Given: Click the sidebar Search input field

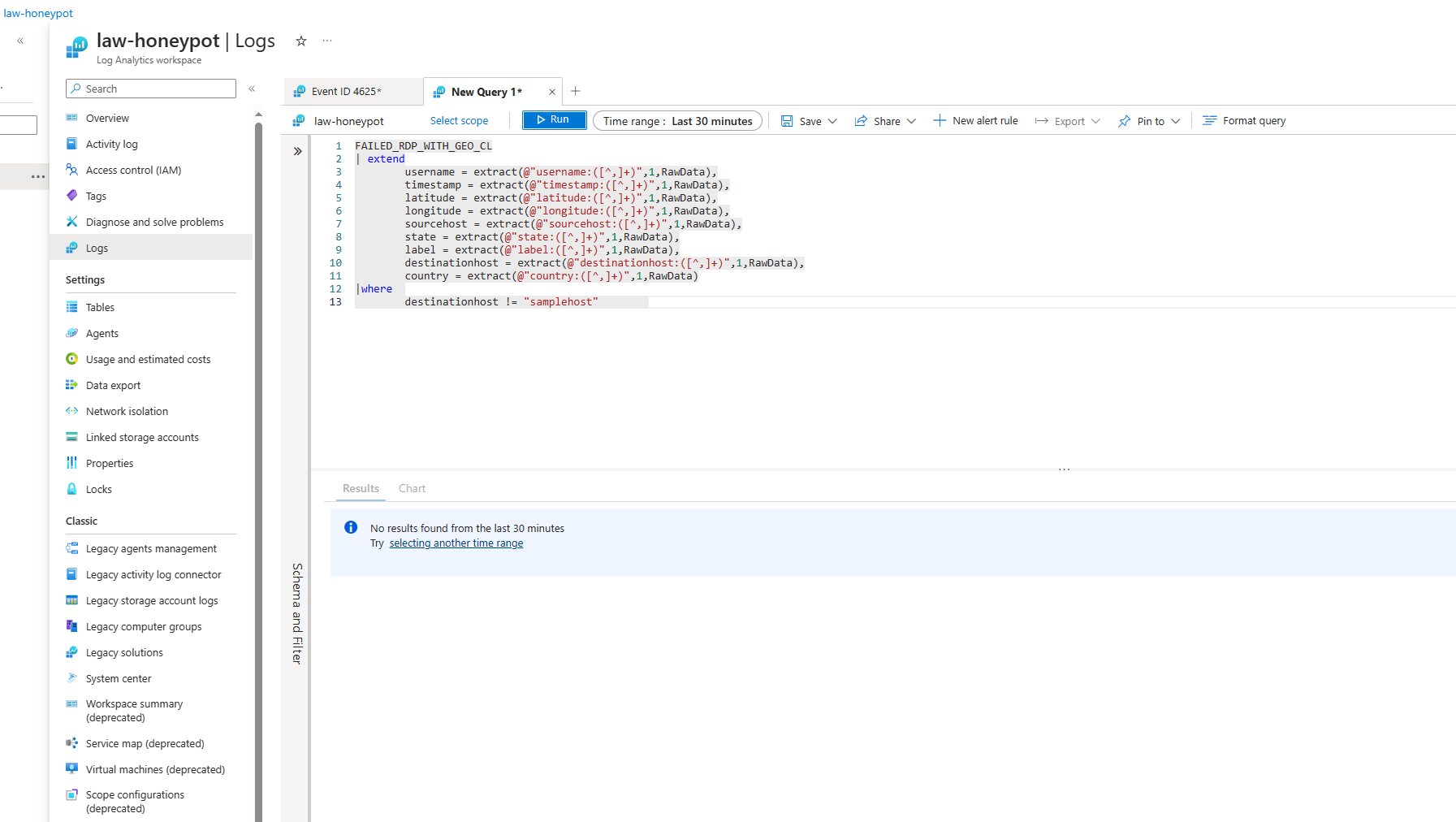Looking at the screenshot, I should pos(151,89).
